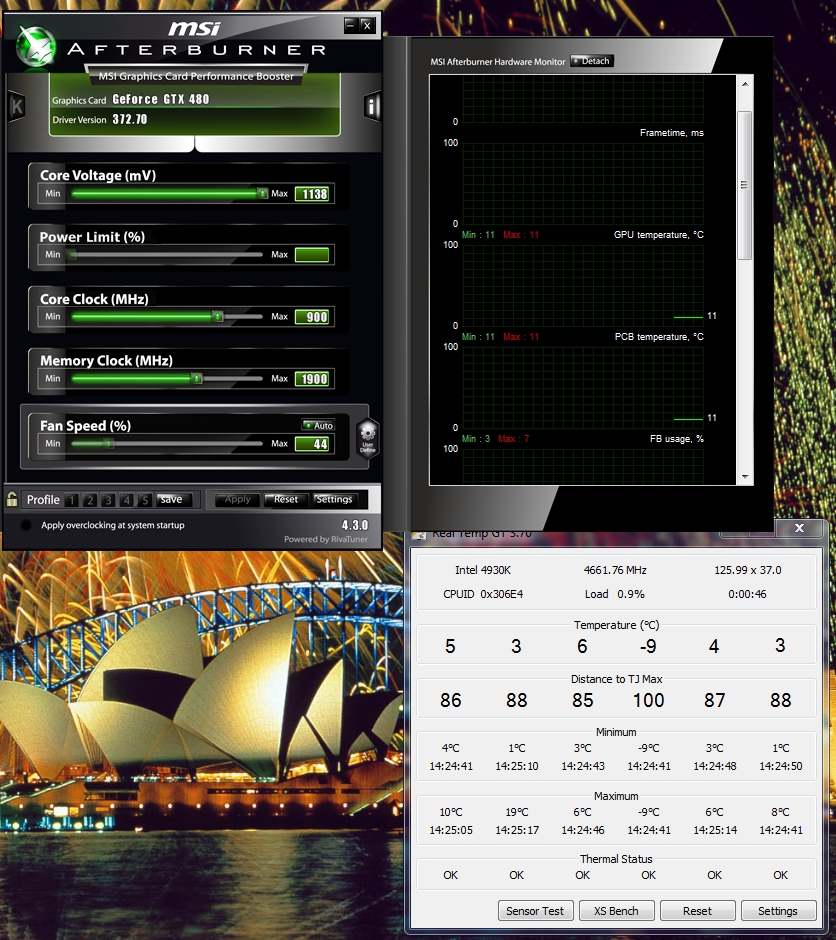Click the hardware monitor scroll down arrow

click(745, 477)
